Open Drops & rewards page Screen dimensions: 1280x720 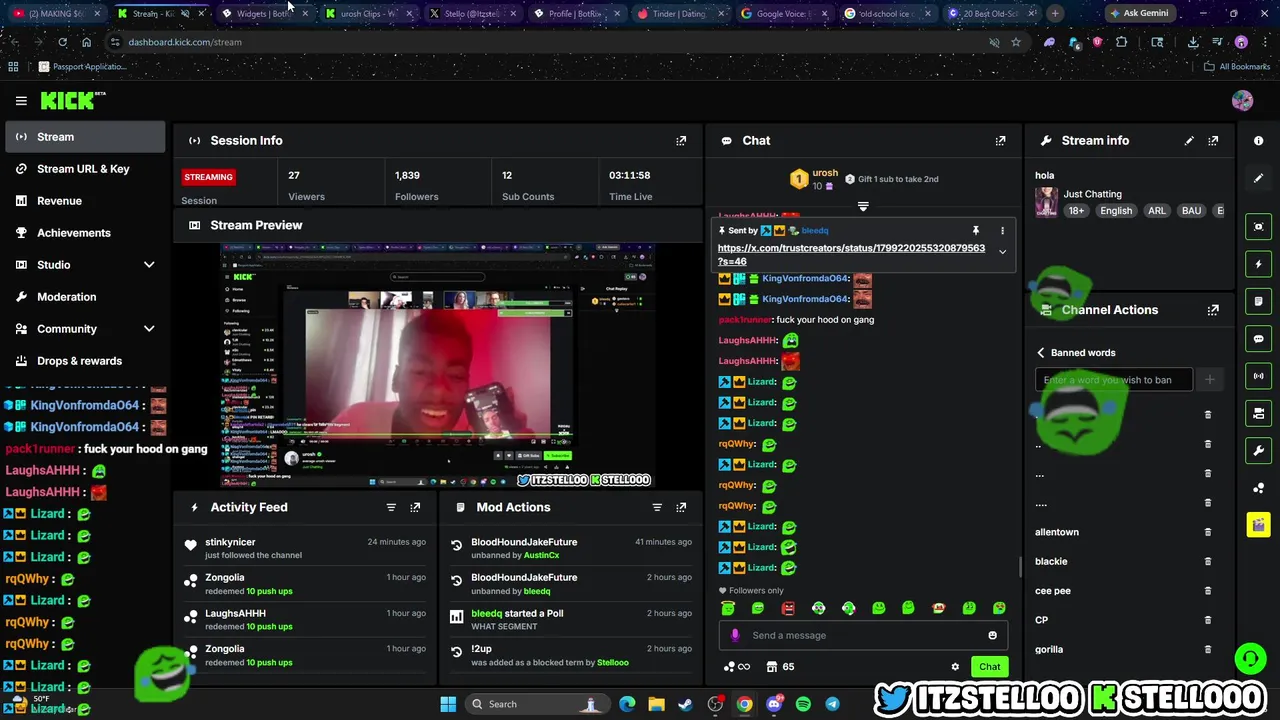[85, 361]
